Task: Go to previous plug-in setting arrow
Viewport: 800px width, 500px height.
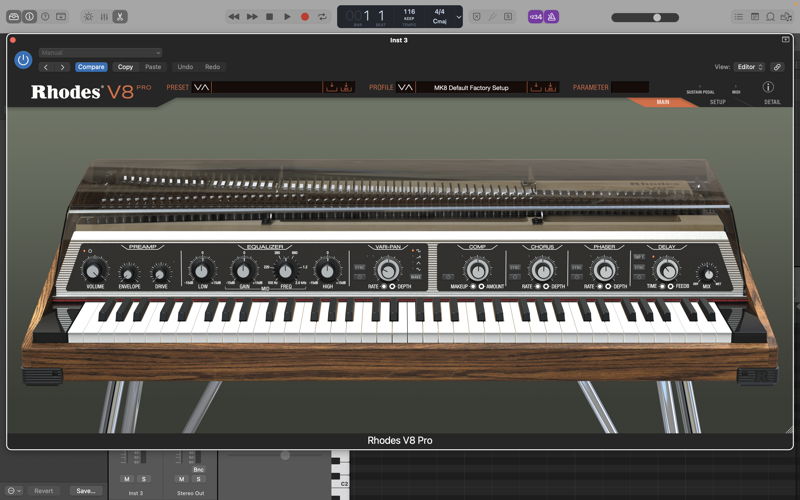Action: click(x=46, y=67)
